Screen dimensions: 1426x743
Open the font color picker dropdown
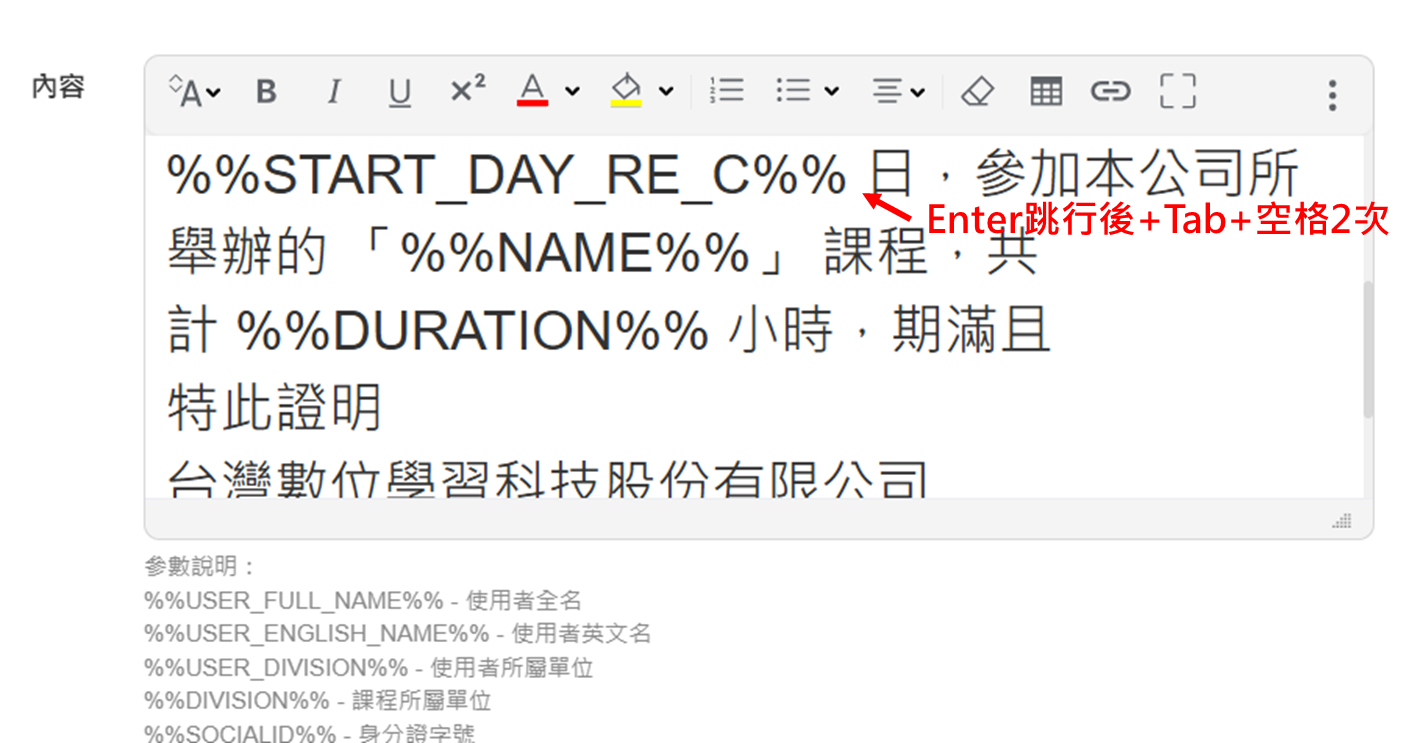click(x=571, y=91)
